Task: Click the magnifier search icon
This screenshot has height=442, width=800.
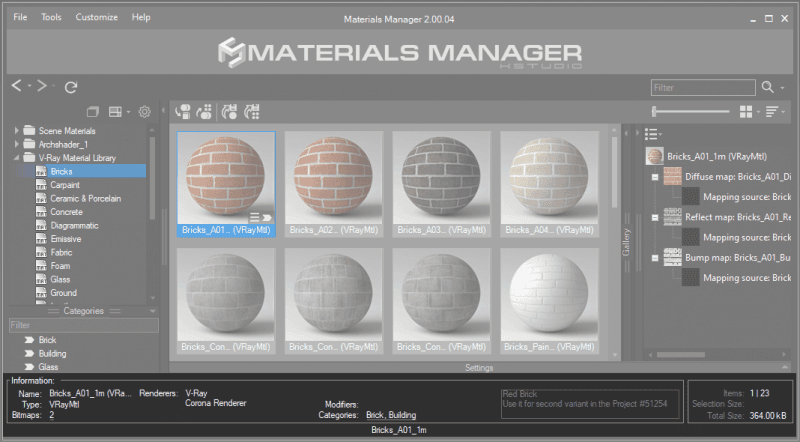Action: point(767,87)
